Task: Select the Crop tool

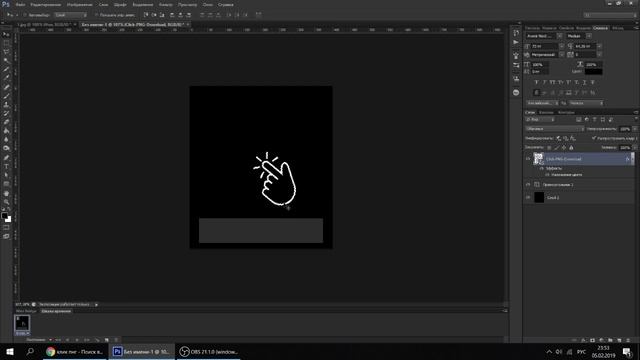Action: click(x=6, y=69)
